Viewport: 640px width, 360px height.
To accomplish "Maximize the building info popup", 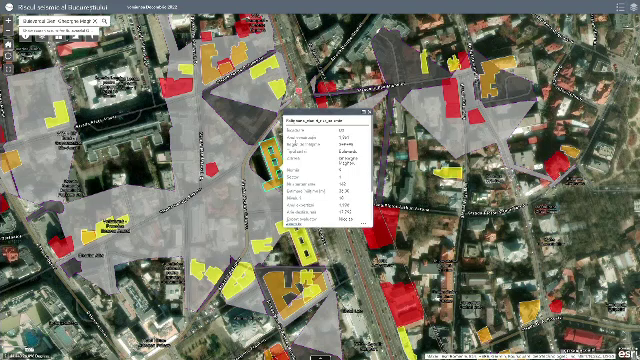I will 364,112.
